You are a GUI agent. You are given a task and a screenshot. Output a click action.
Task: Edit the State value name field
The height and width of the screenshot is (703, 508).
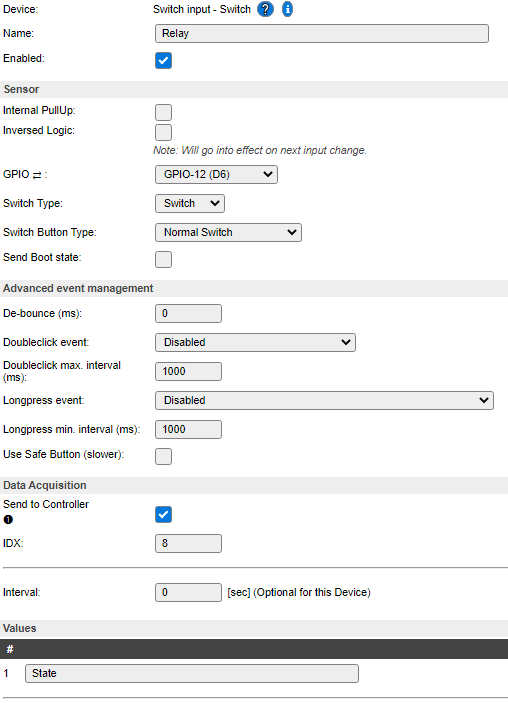tap(192, 673)
